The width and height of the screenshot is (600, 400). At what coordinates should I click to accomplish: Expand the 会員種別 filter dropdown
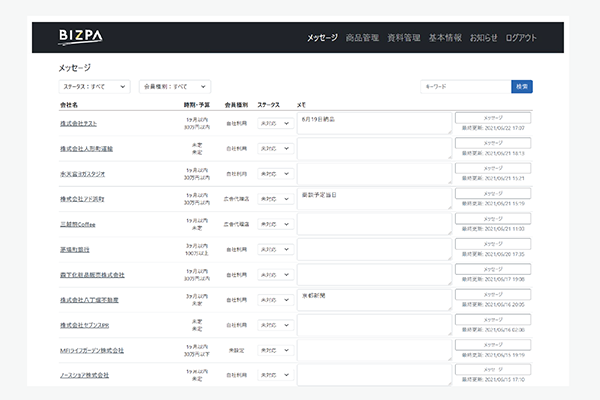tap(174, 87)
